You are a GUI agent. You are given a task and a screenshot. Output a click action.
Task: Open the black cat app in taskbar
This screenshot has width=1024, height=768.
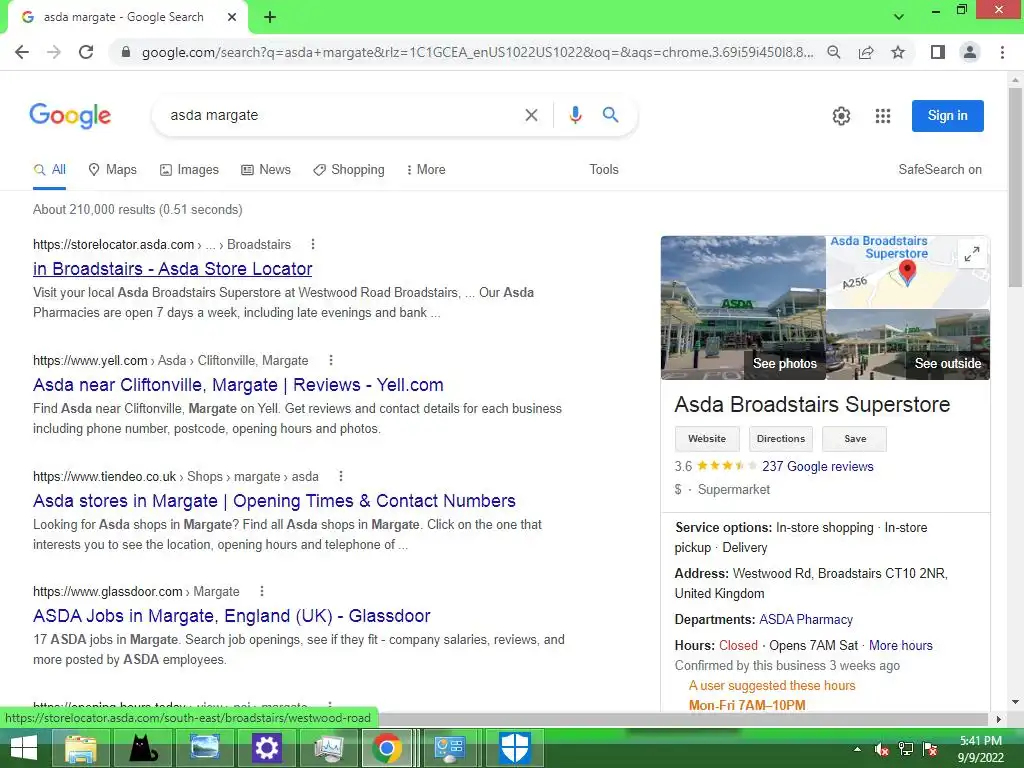142,748
